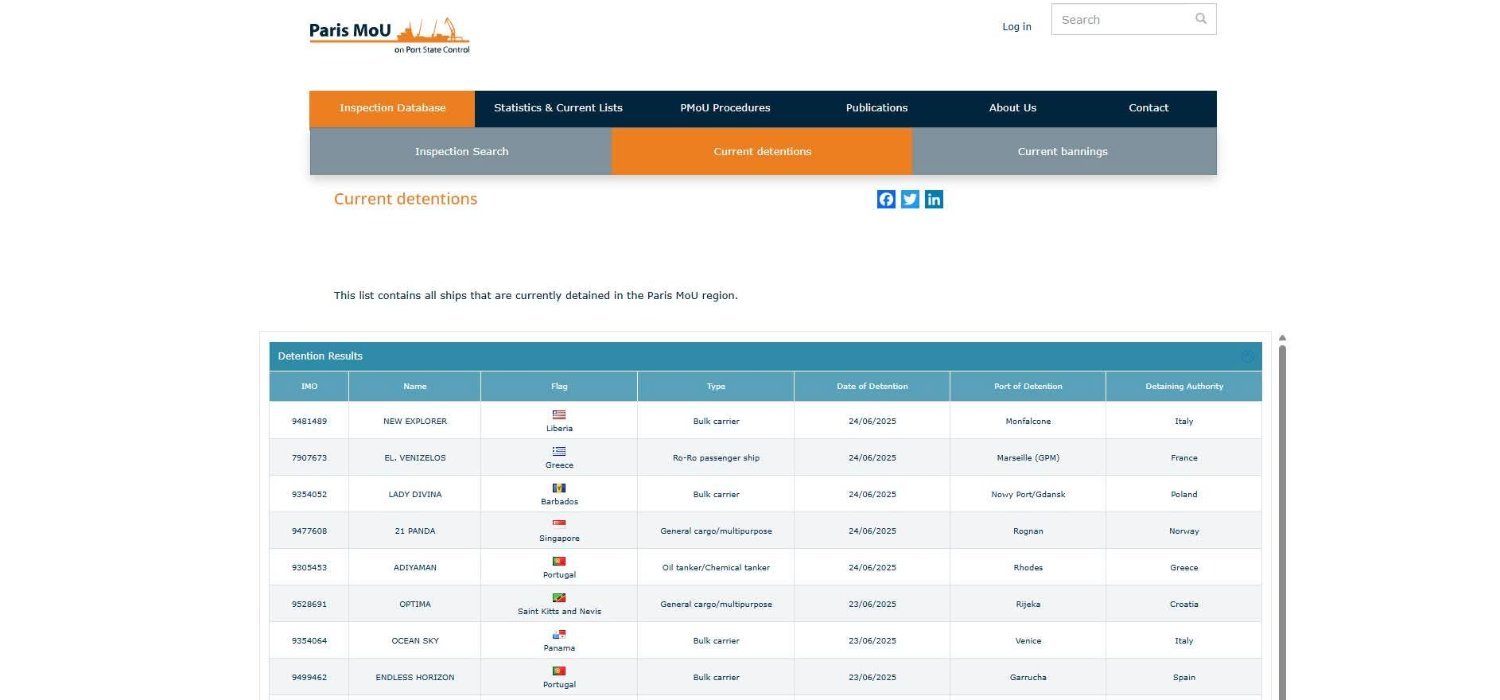This screenshot has height=700, width=1500.
Task: Click the Panama flag icon
Action: [559, 634]
